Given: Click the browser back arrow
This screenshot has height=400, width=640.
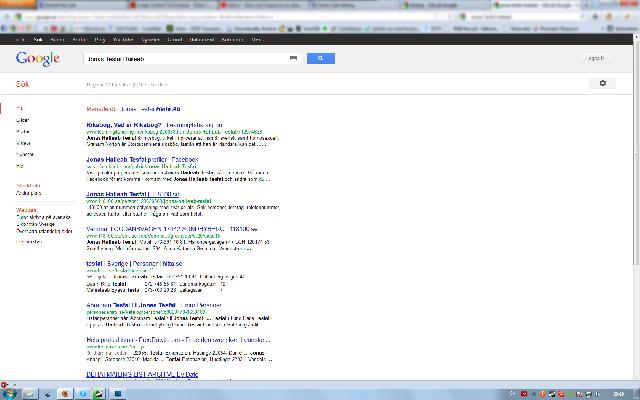Looking at the screenshot, I should (x=7, y=17).
